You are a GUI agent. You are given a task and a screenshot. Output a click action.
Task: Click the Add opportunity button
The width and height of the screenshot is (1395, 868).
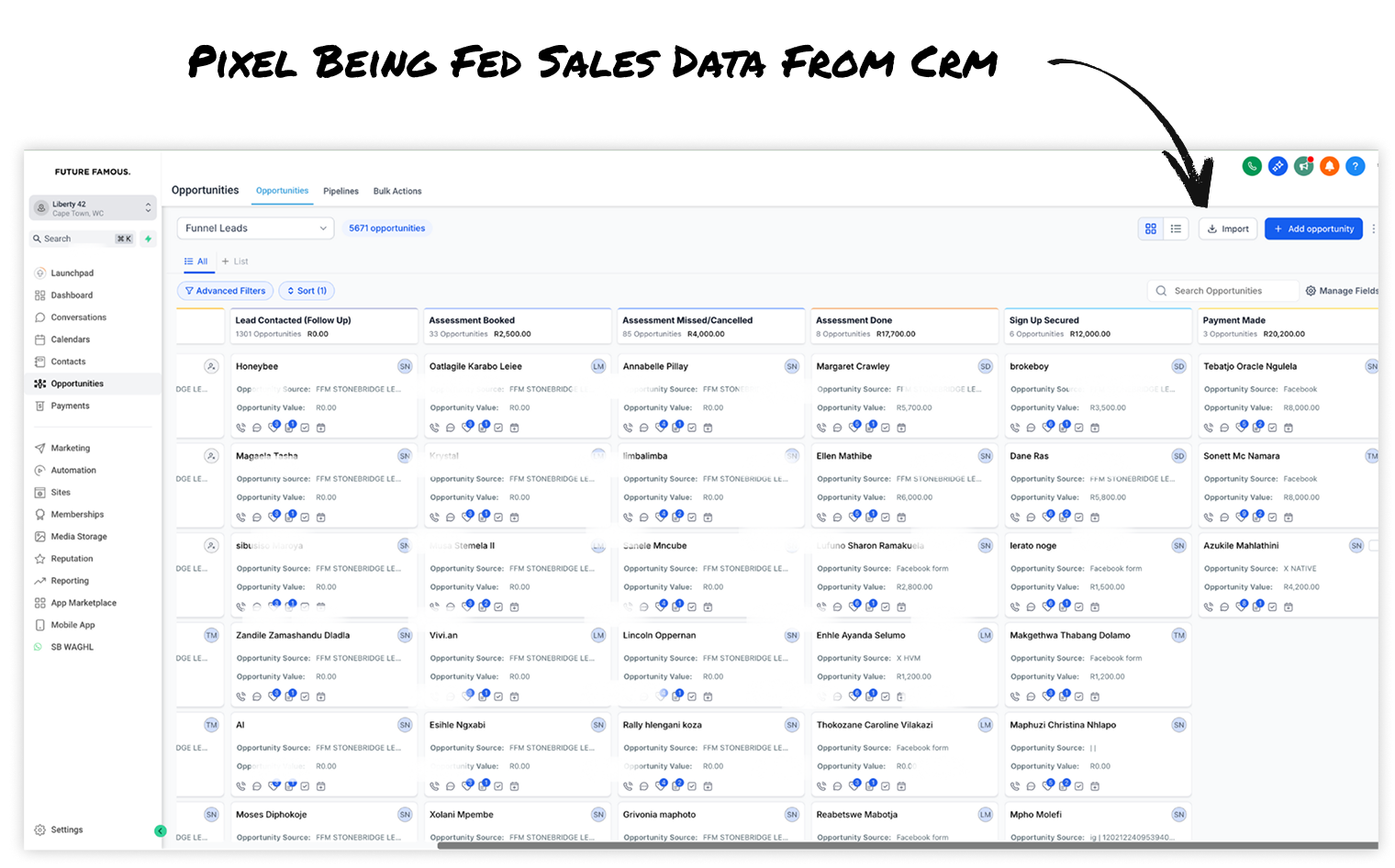(1313, 228)
